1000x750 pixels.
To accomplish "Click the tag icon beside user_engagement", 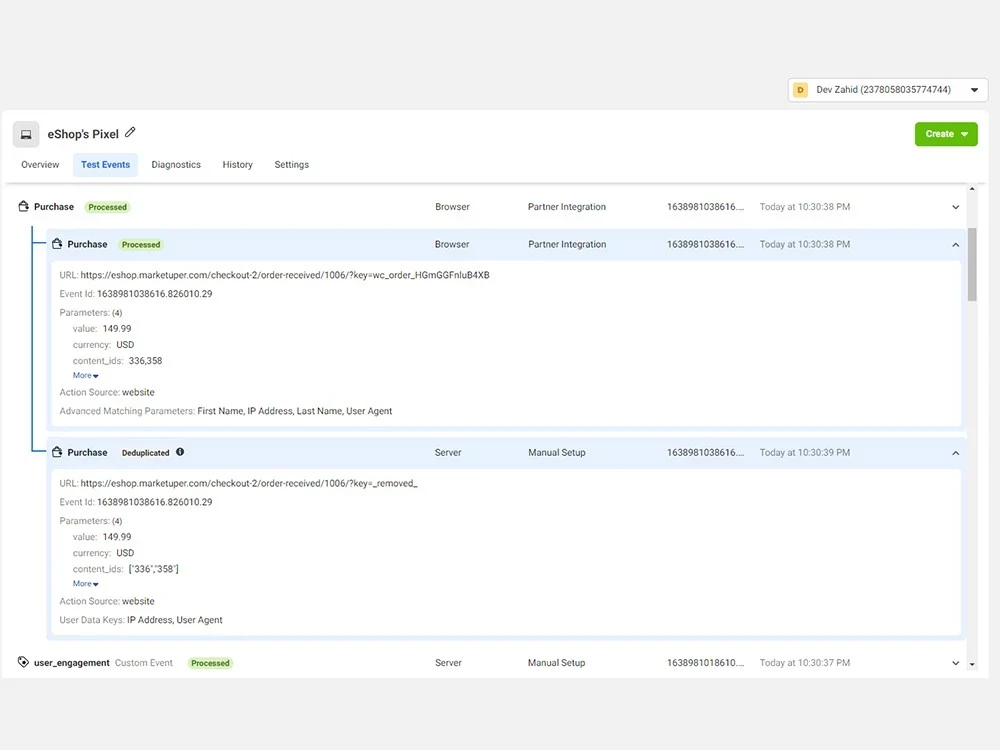I will click(x=24, y=662).
